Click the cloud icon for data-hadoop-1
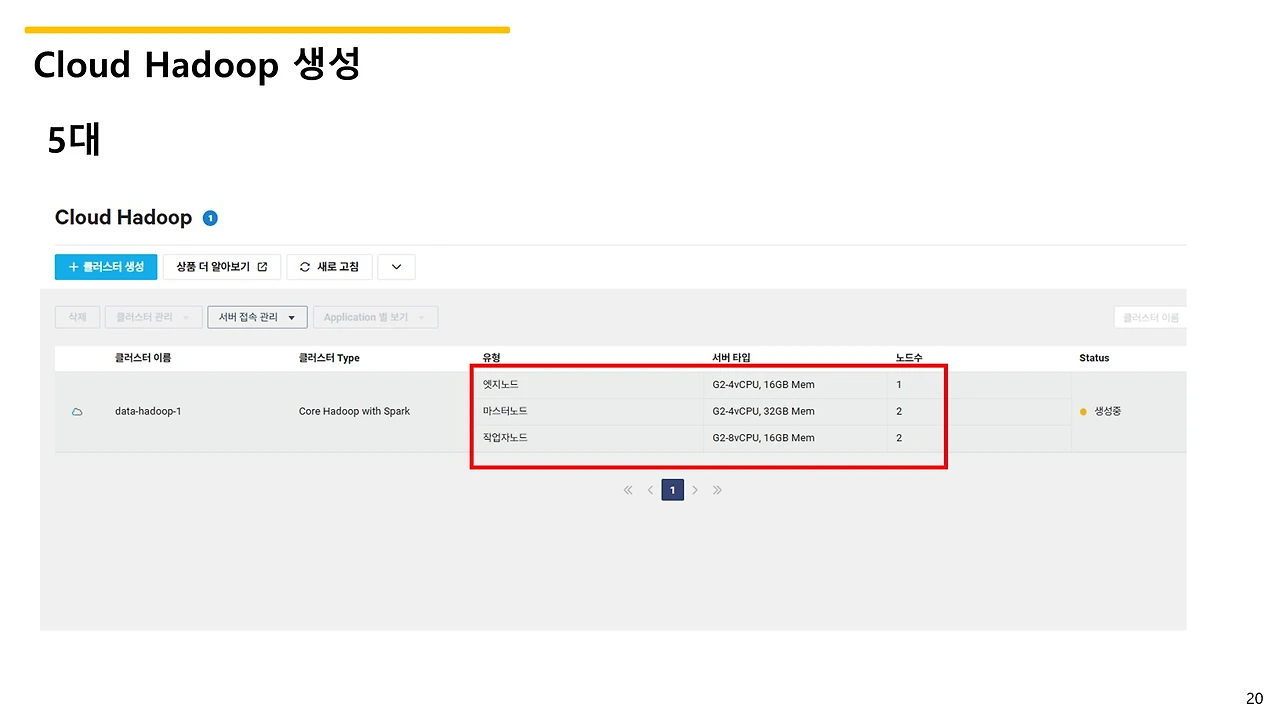Screen dimensions: 1280x720 pos(77,412)
